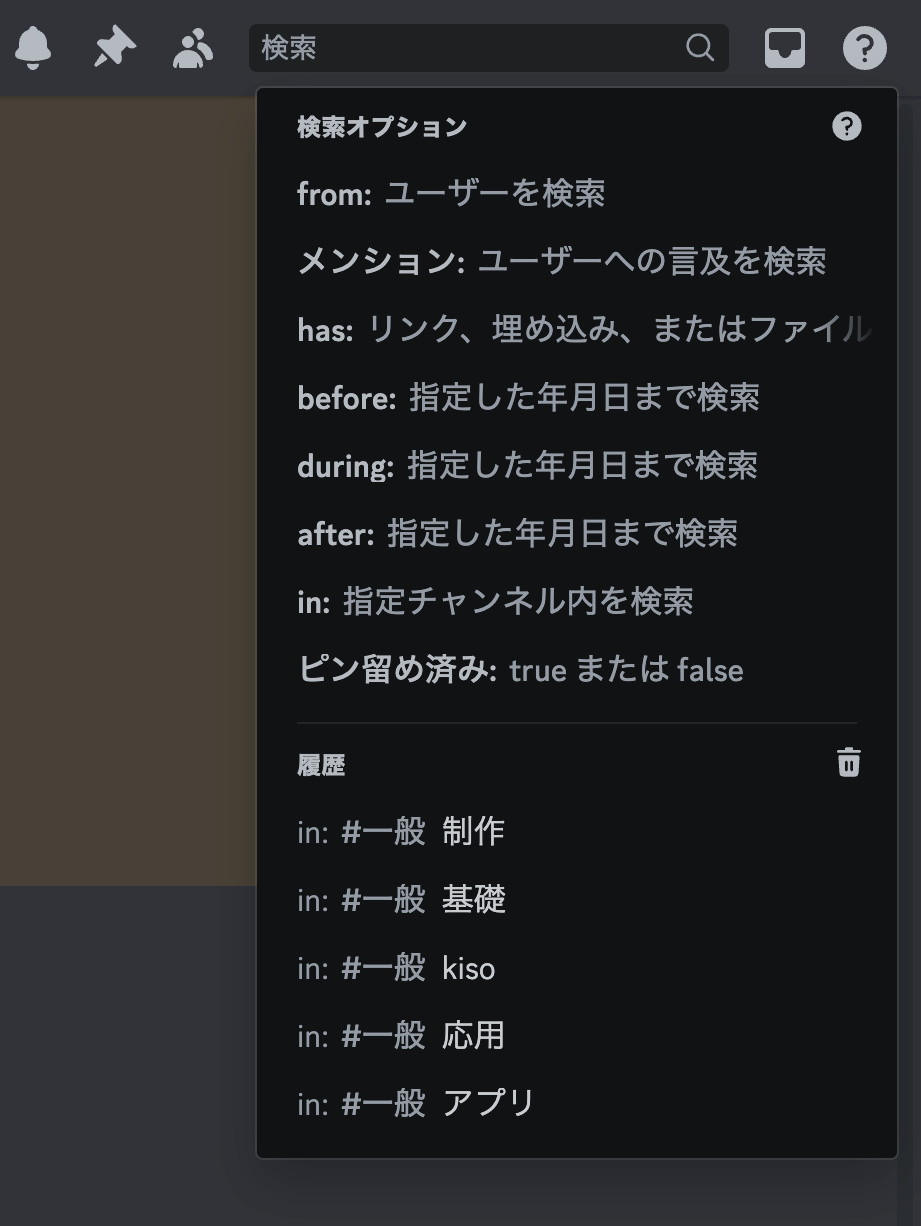Choose the has: リンク、埋め込み option
921x1226 pixels.
[x=577, y=329]
